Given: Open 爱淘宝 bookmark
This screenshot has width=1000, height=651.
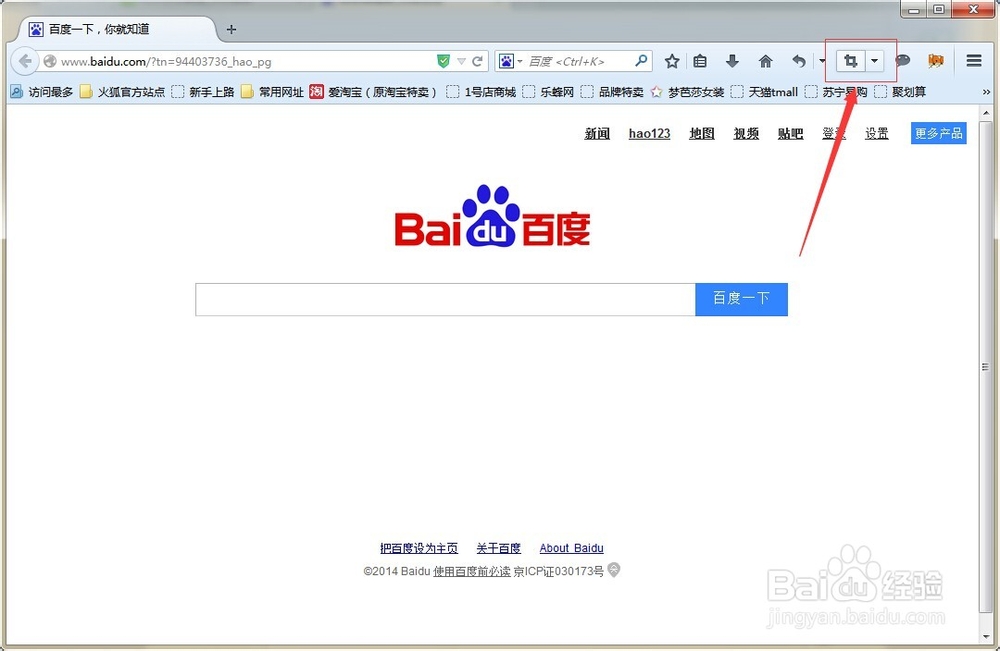Looking at the screenshot, I should pos(373,92).
